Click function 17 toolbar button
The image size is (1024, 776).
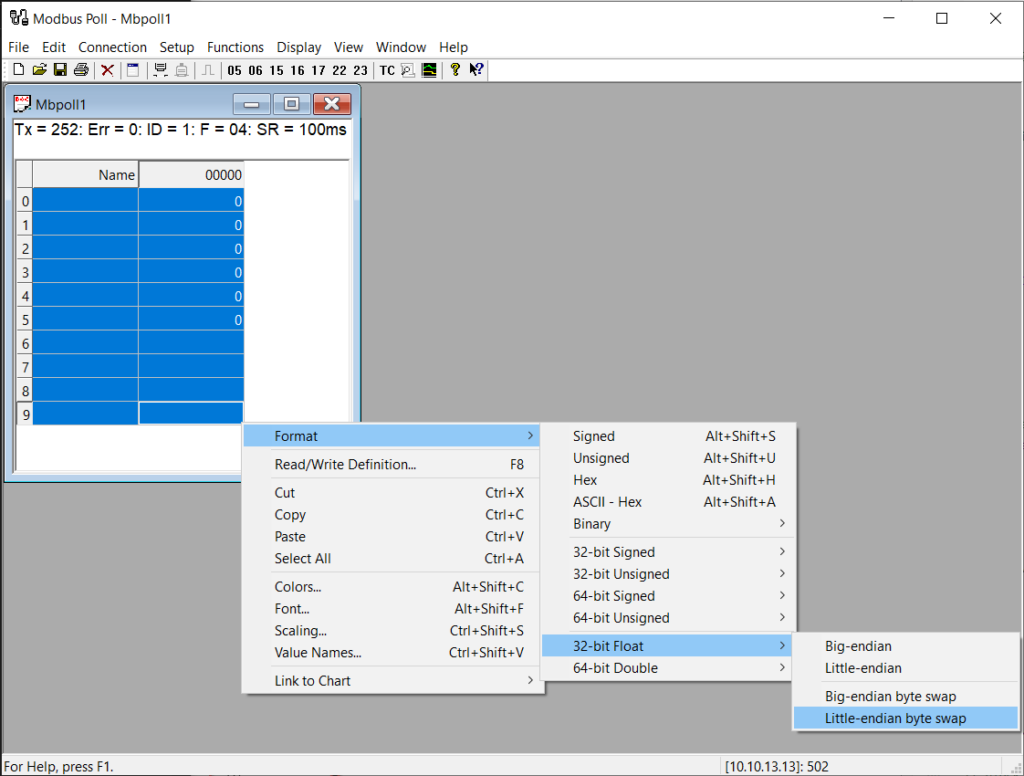point(318,71)
